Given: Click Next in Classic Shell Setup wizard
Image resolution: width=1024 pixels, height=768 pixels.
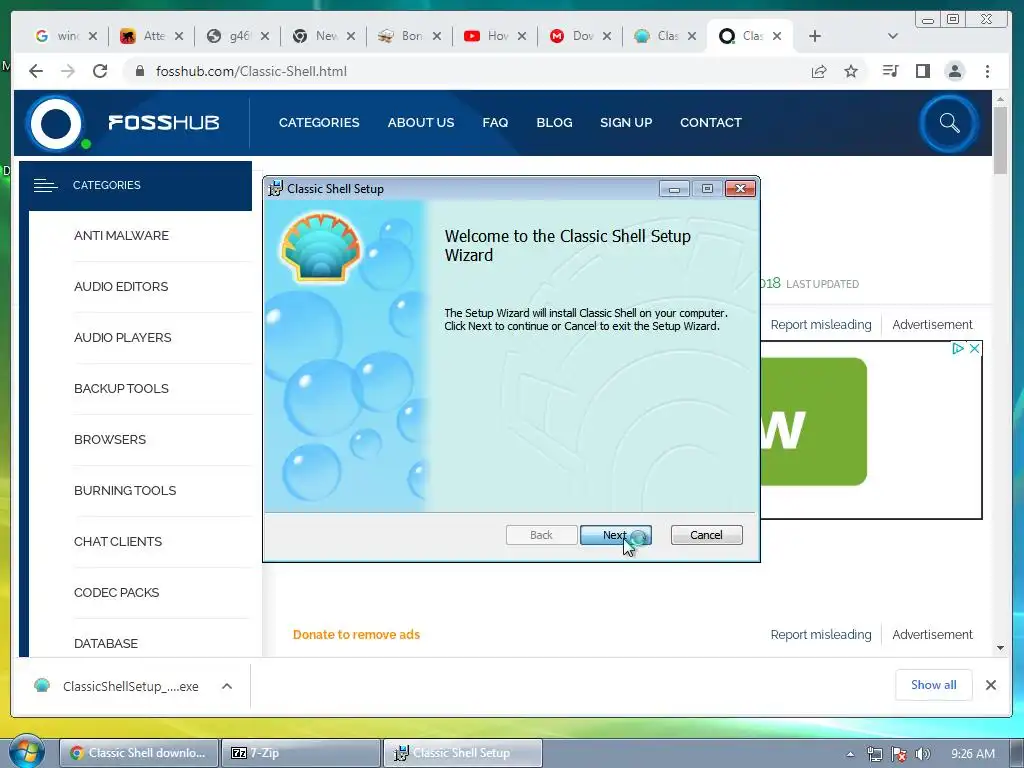Looking at the screenshot, I should (x=615, y=535).
